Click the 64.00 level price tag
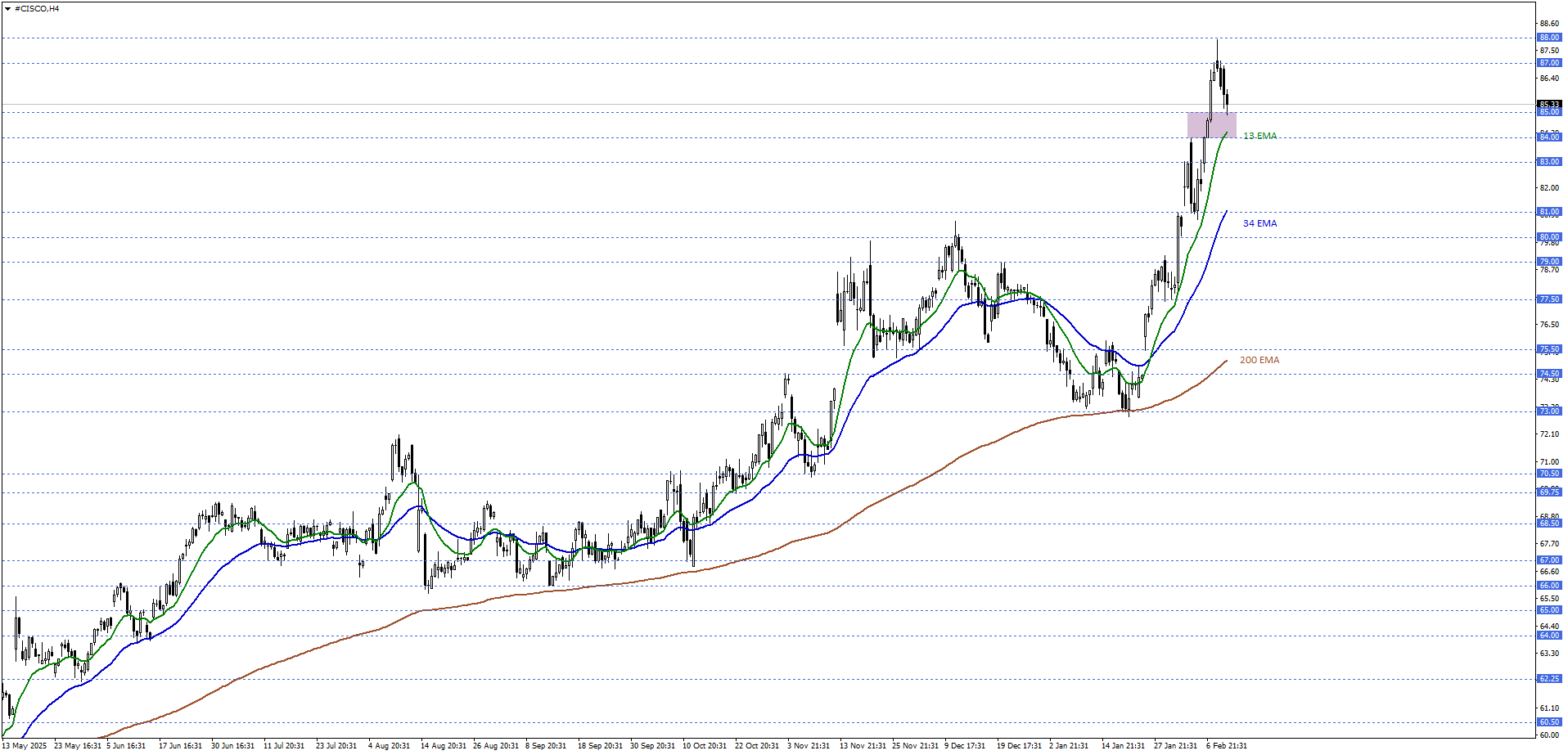 [1549, 636]
